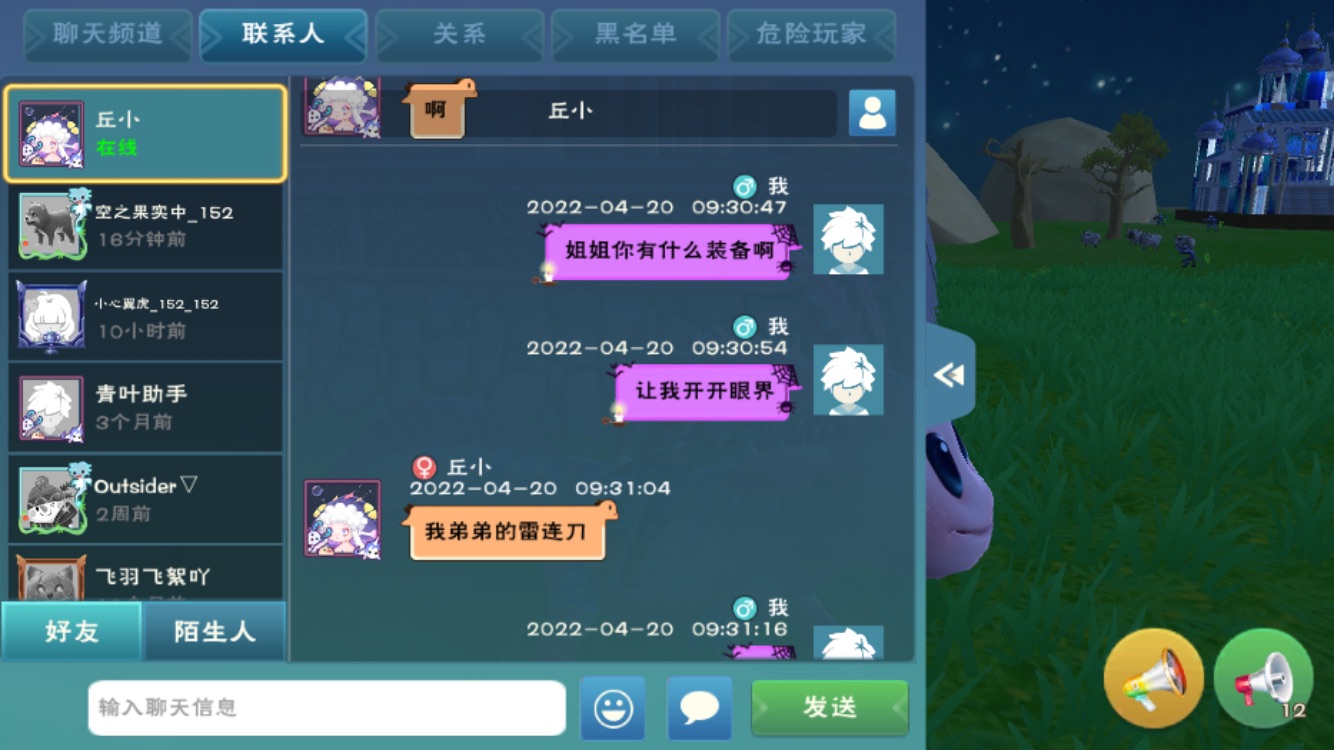Click 丘小's avatar beside 我弟弟的雷连刀 message
This screenshot has height=750, width=1334.
(x=342, y=518)
